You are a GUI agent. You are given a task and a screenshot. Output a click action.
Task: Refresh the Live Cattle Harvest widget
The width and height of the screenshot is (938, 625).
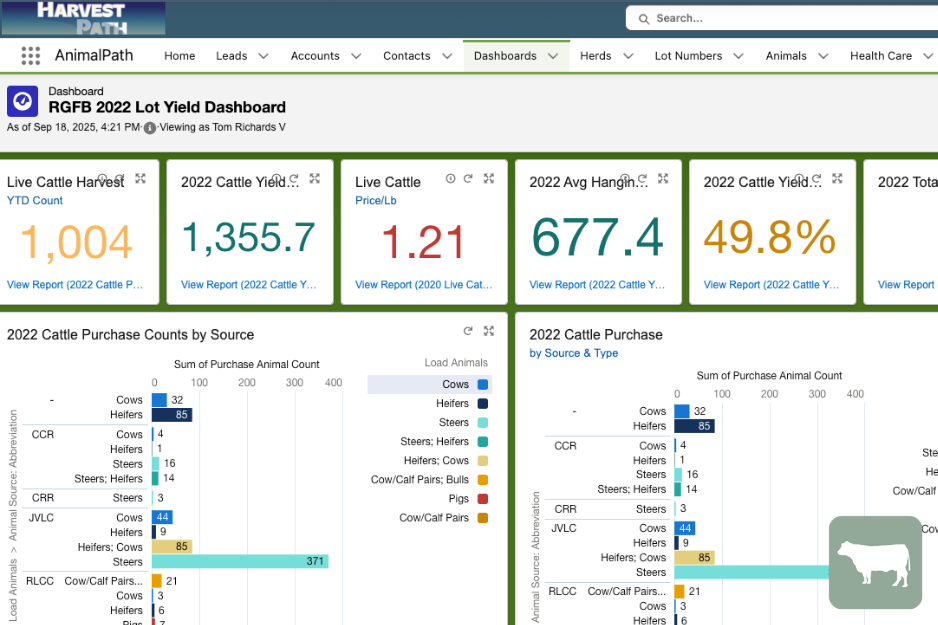click(120, 178)
